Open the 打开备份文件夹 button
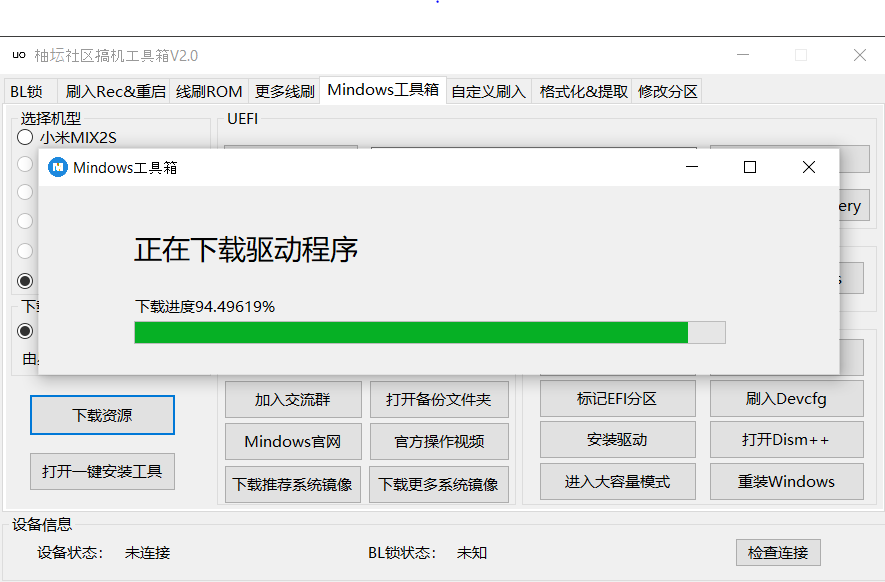The image size is (885, 582). (439, 399)
